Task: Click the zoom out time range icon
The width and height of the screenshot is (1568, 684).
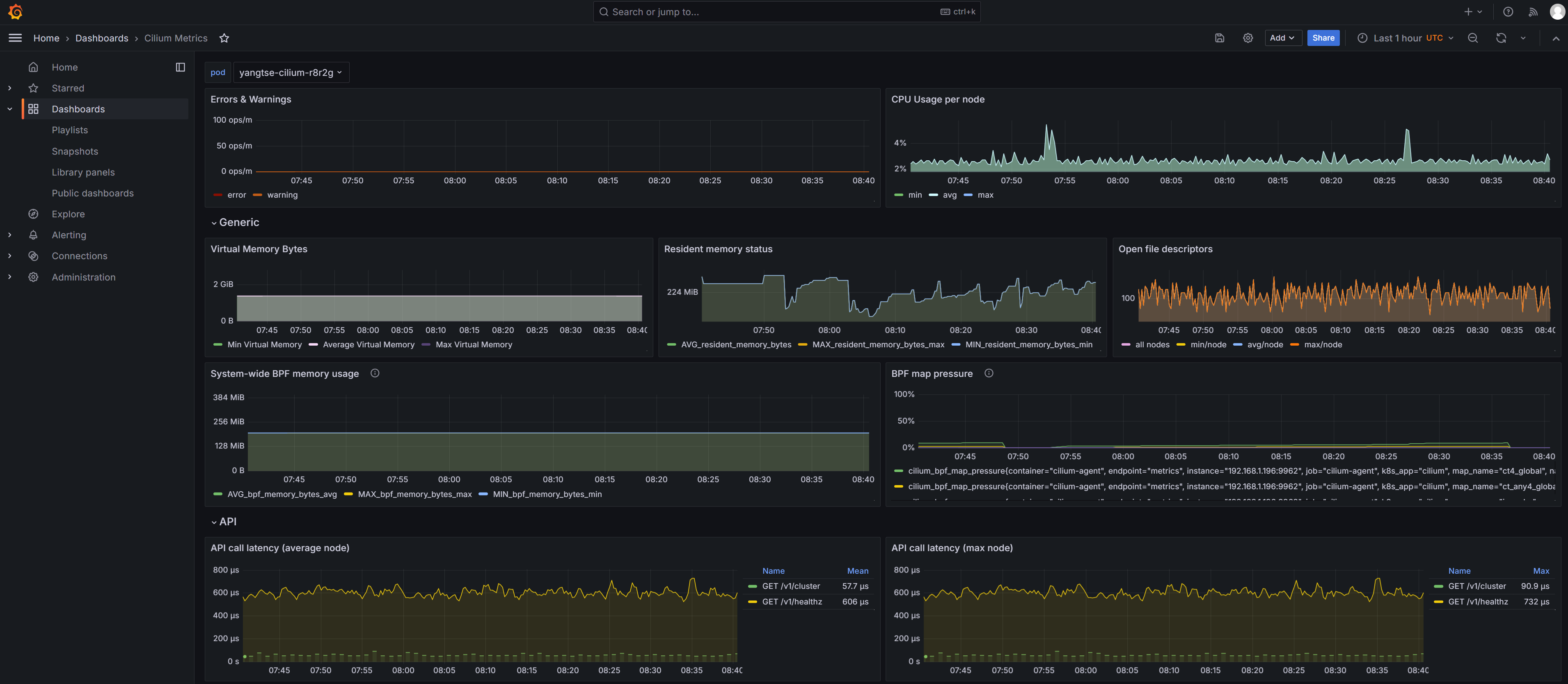Action: pos(1472,38)
